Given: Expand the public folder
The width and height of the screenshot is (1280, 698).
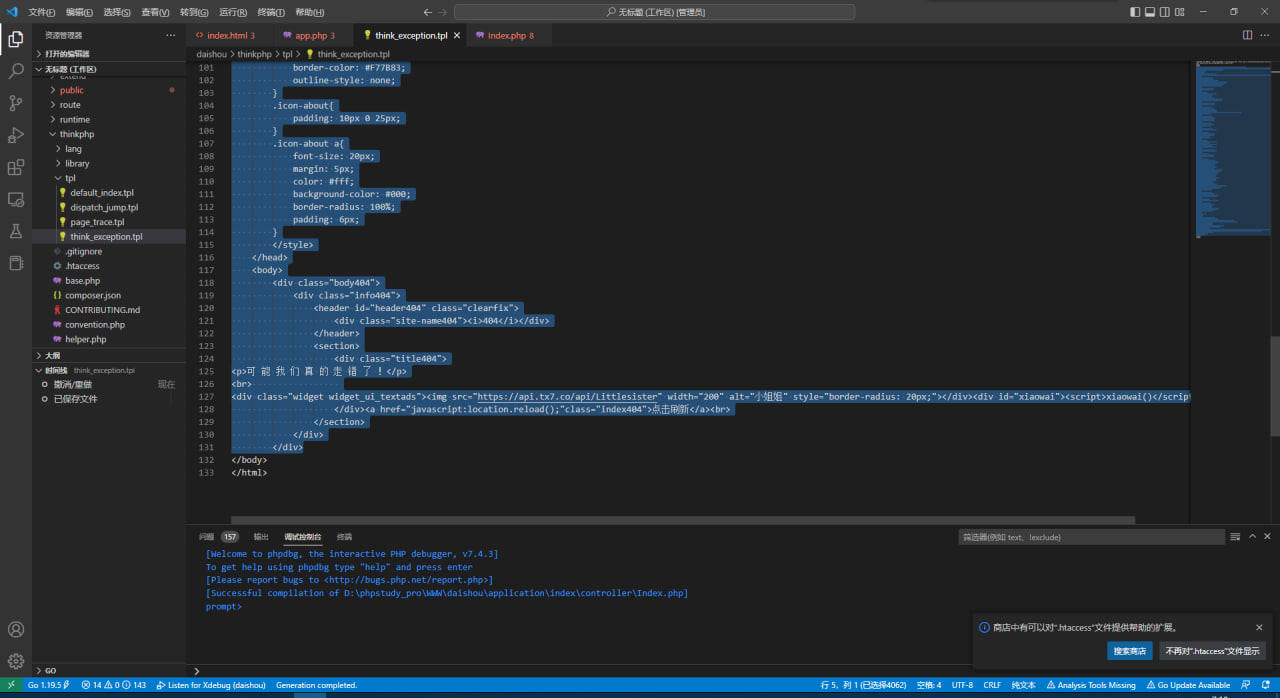Looking at the screenshot, I should [x=72, y=90].
